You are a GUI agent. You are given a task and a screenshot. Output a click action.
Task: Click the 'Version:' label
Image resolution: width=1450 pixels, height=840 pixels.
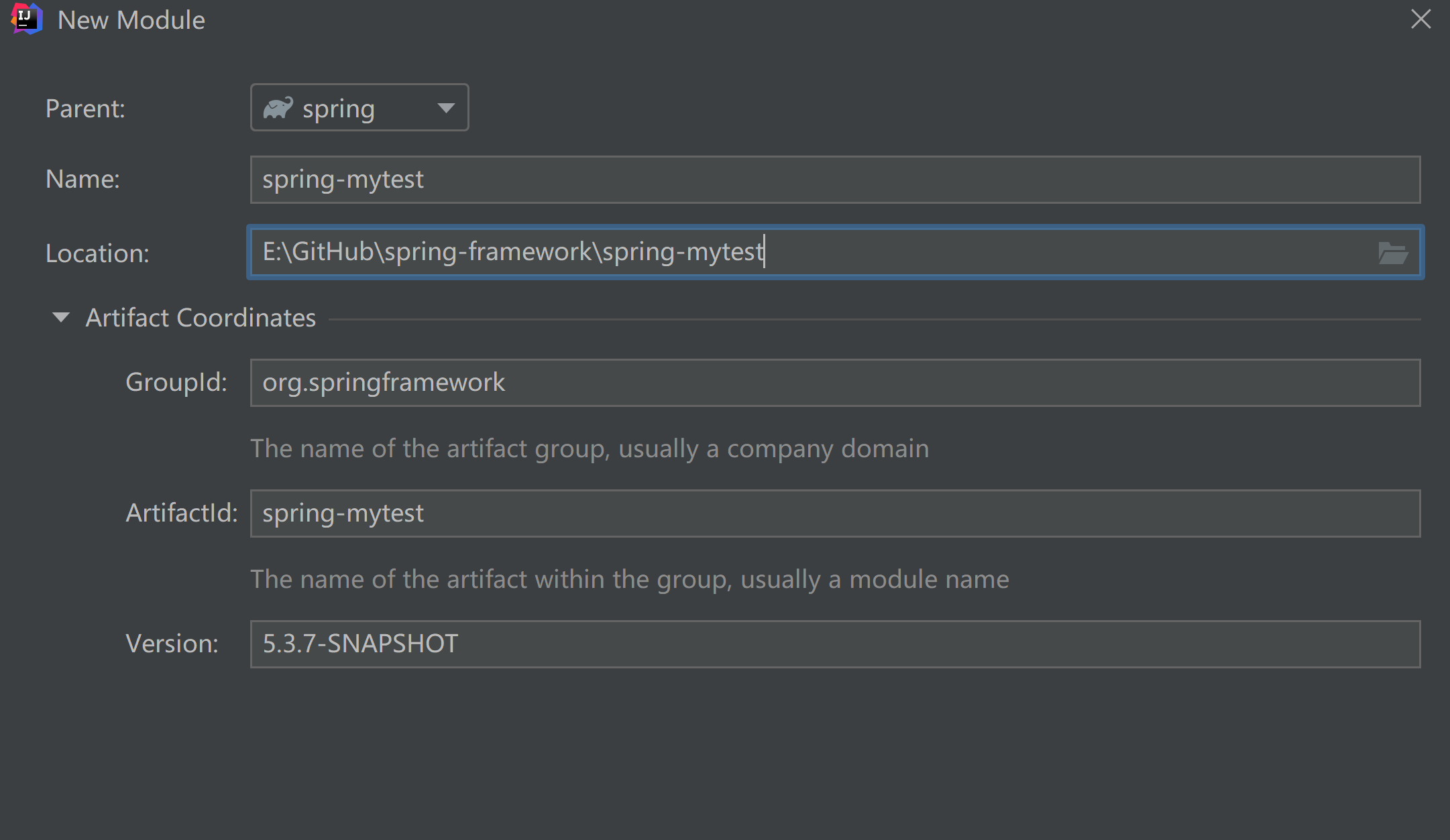point(172,644)
